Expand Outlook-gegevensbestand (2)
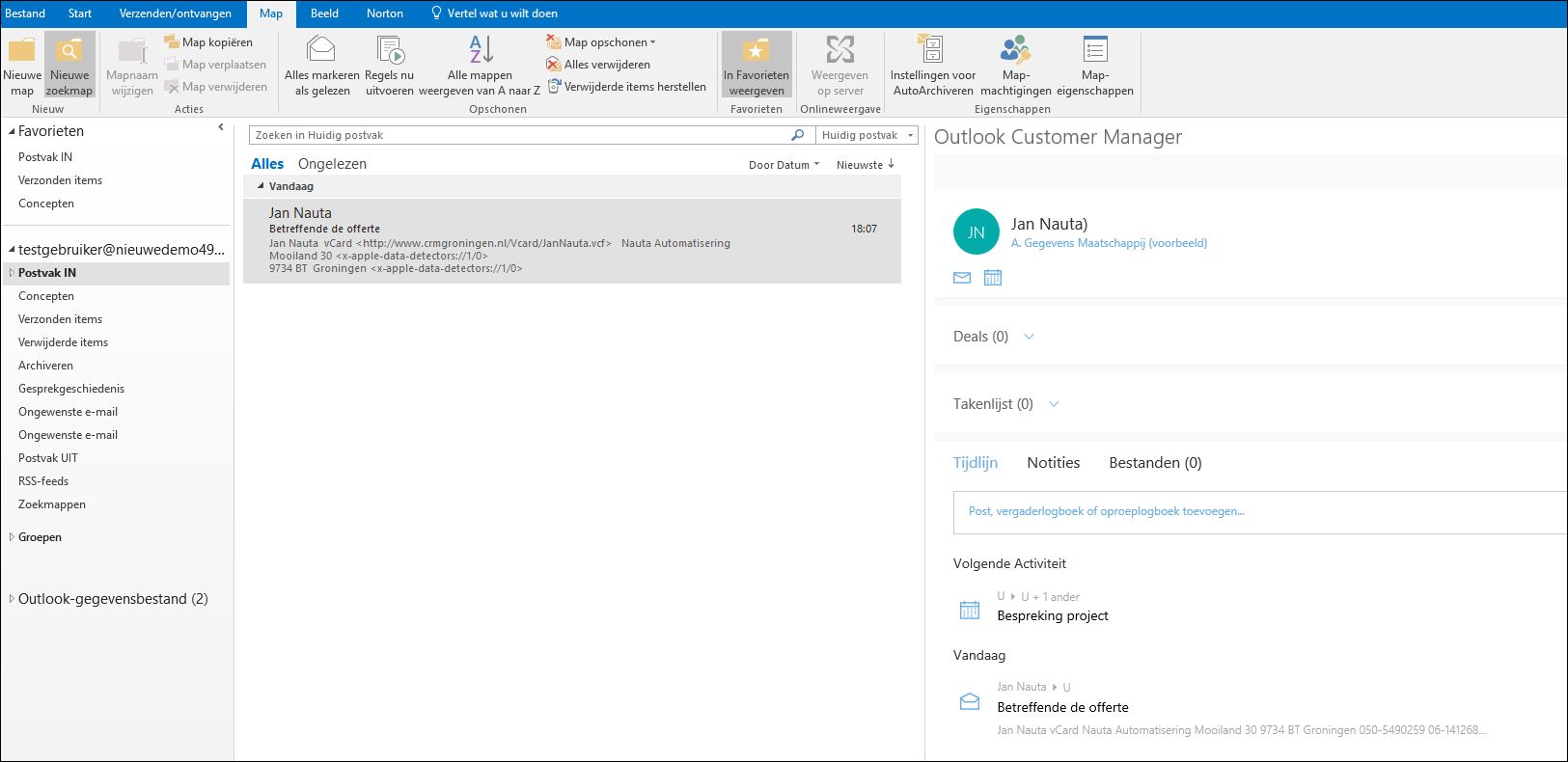This screenshot has width=1568, height=762. click(x=12, y=599)
